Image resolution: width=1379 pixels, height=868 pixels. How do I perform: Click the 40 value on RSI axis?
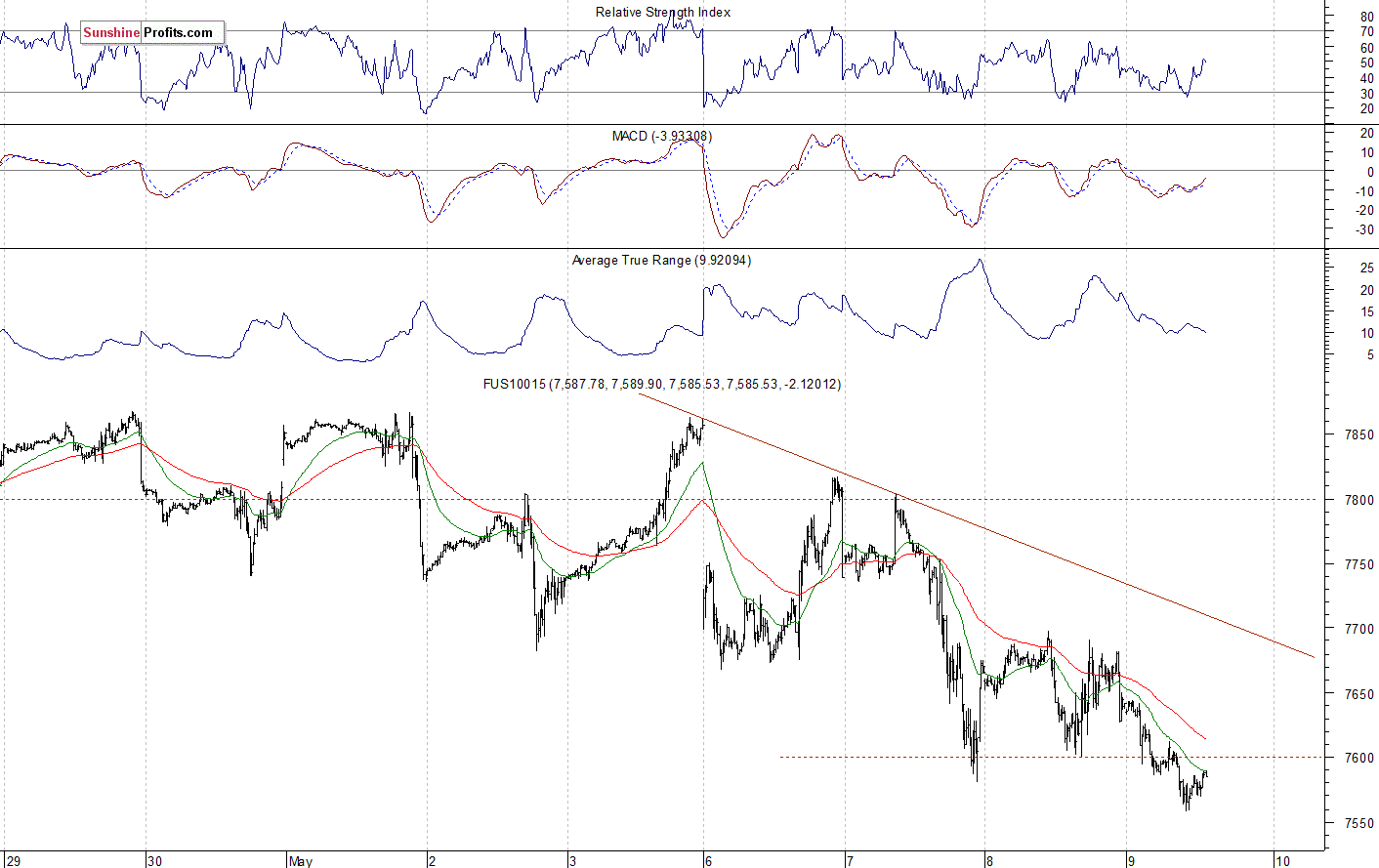coord(1366,78)
